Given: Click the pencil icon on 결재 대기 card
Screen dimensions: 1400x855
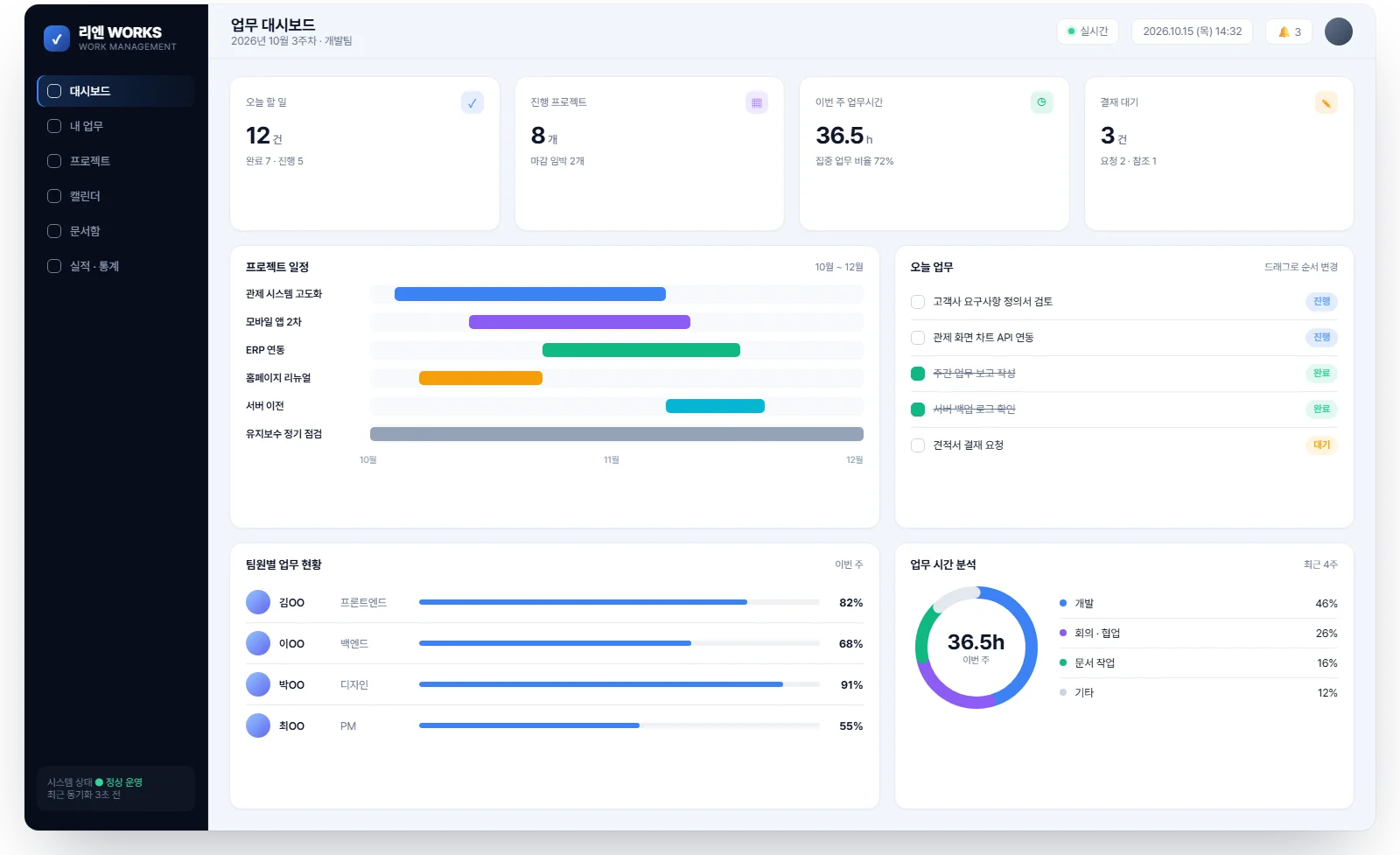Looking at the screenshot, I should [1326, 102].
